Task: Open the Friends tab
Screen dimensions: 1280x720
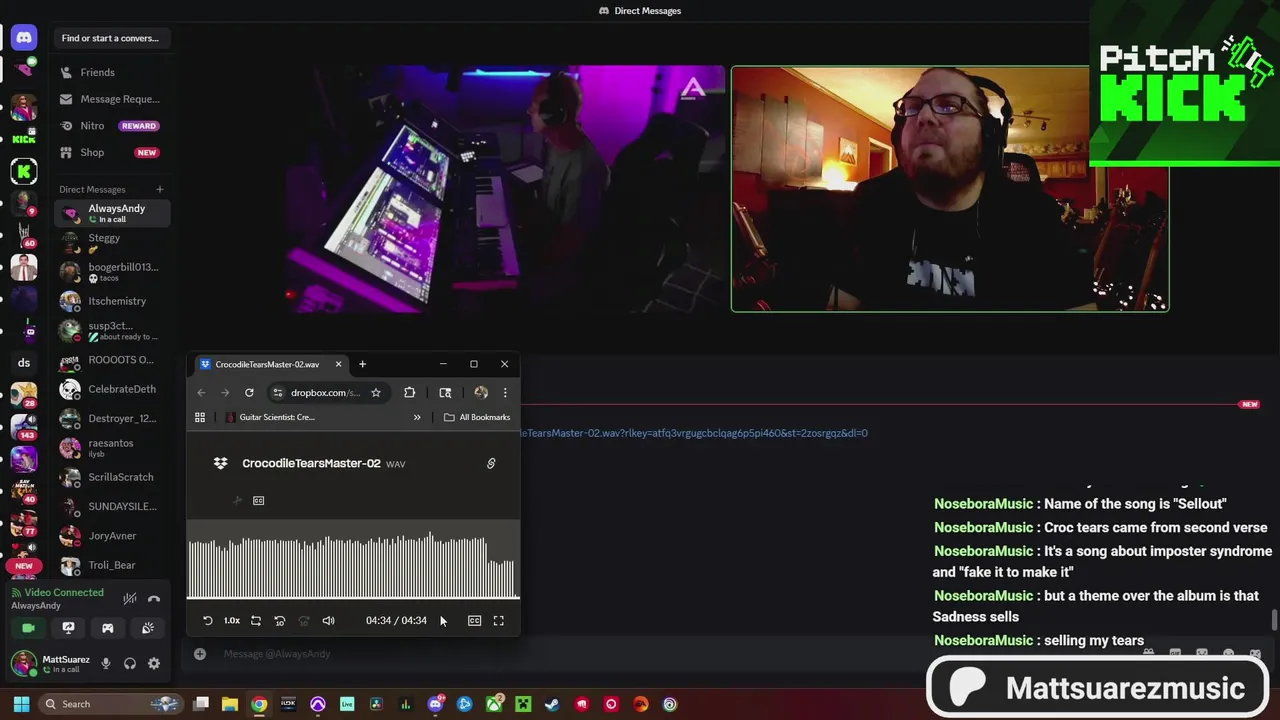Action: point(111,72)
